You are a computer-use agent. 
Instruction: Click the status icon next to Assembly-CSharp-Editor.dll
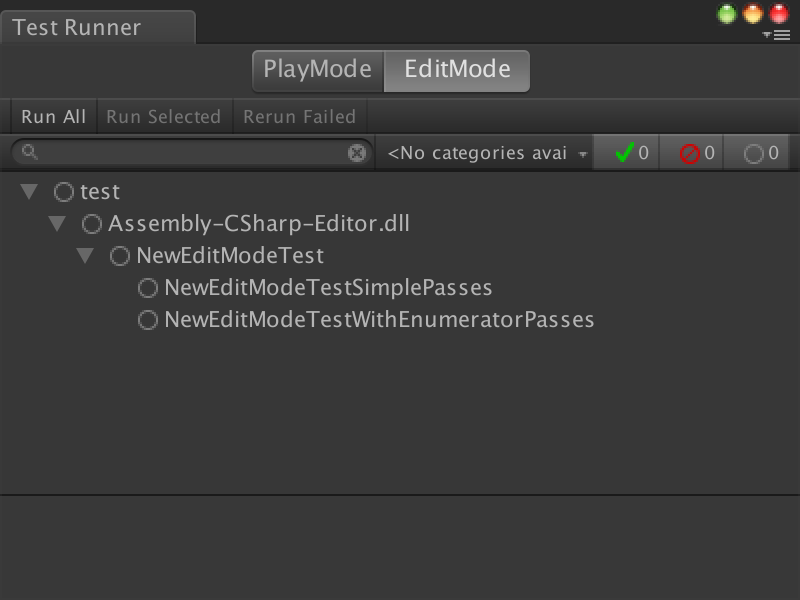coord(92,224)
